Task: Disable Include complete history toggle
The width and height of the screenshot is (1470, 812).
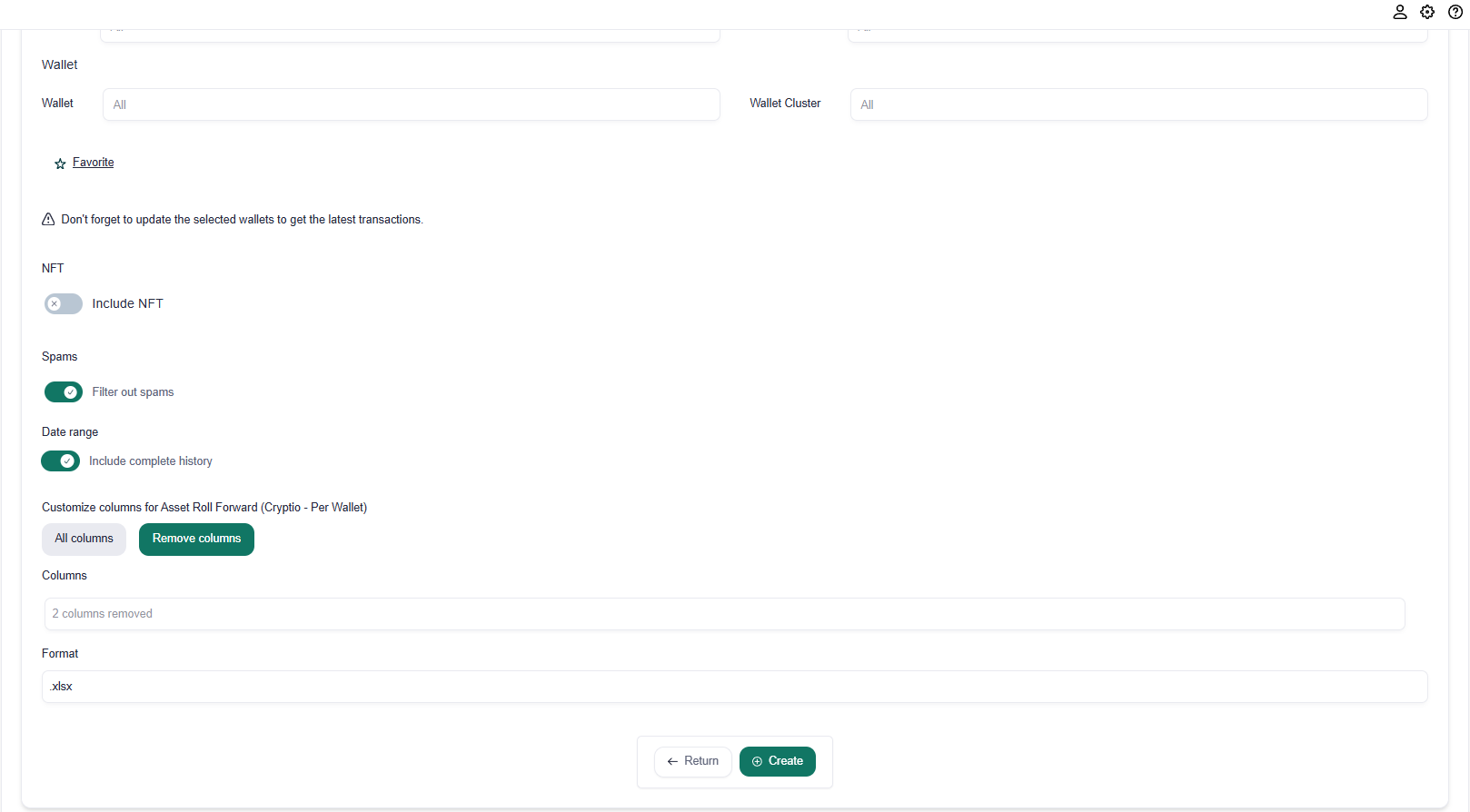Action: pos(60,461)
